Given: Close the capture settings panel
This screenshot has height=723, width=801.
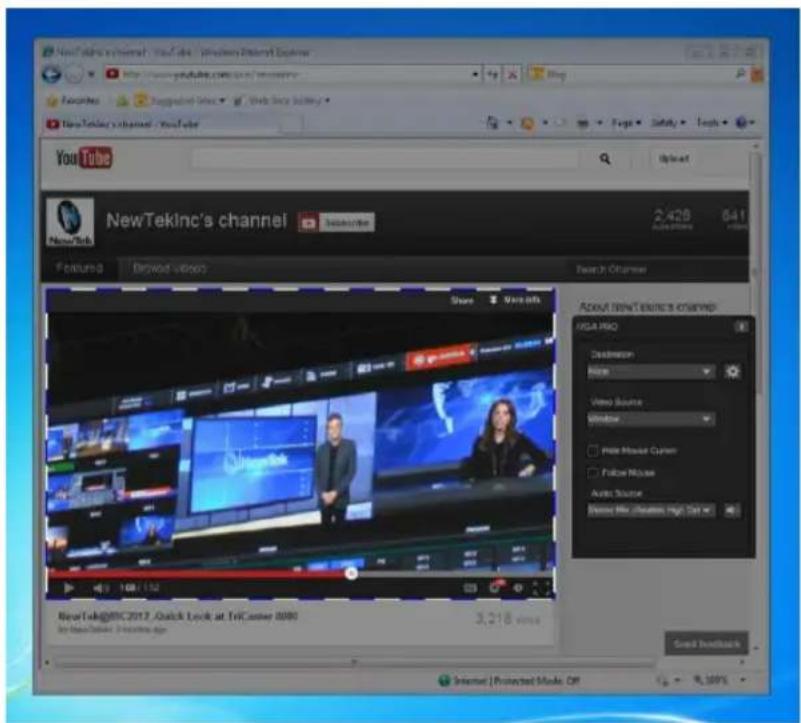Looking at the screenshot, I should 741,326.
